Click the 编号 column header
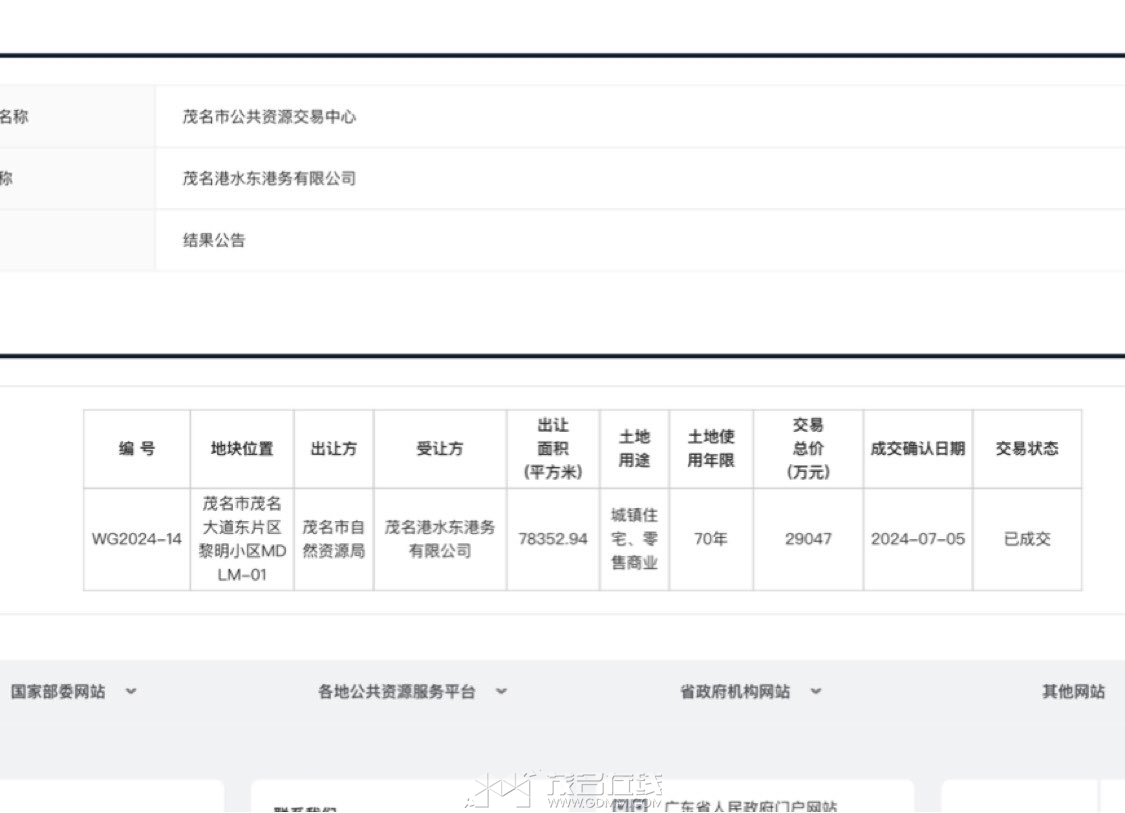 137,448
